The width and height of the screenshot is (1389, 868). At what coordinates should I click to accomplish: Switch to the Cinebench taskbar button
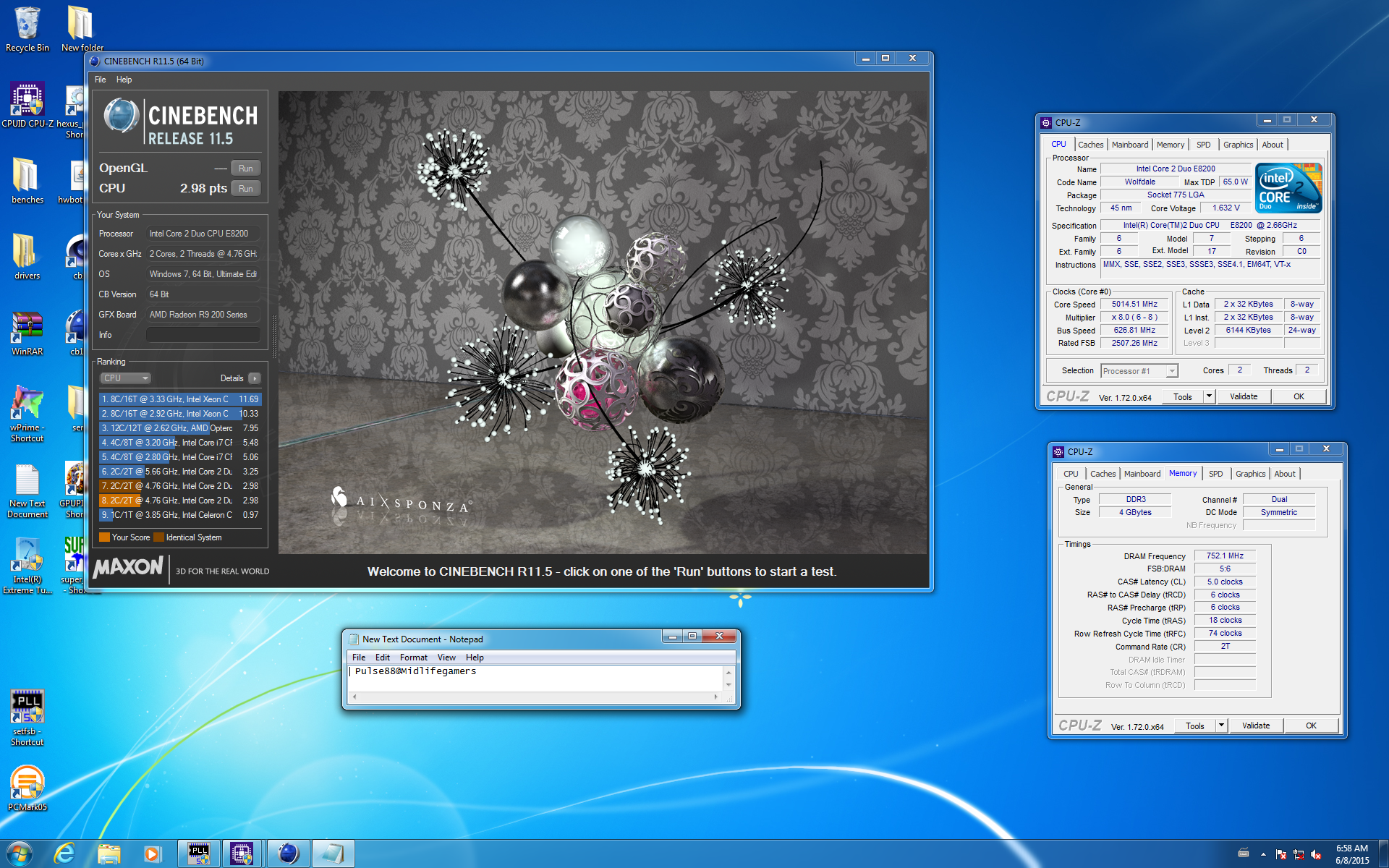click(288, 854)
